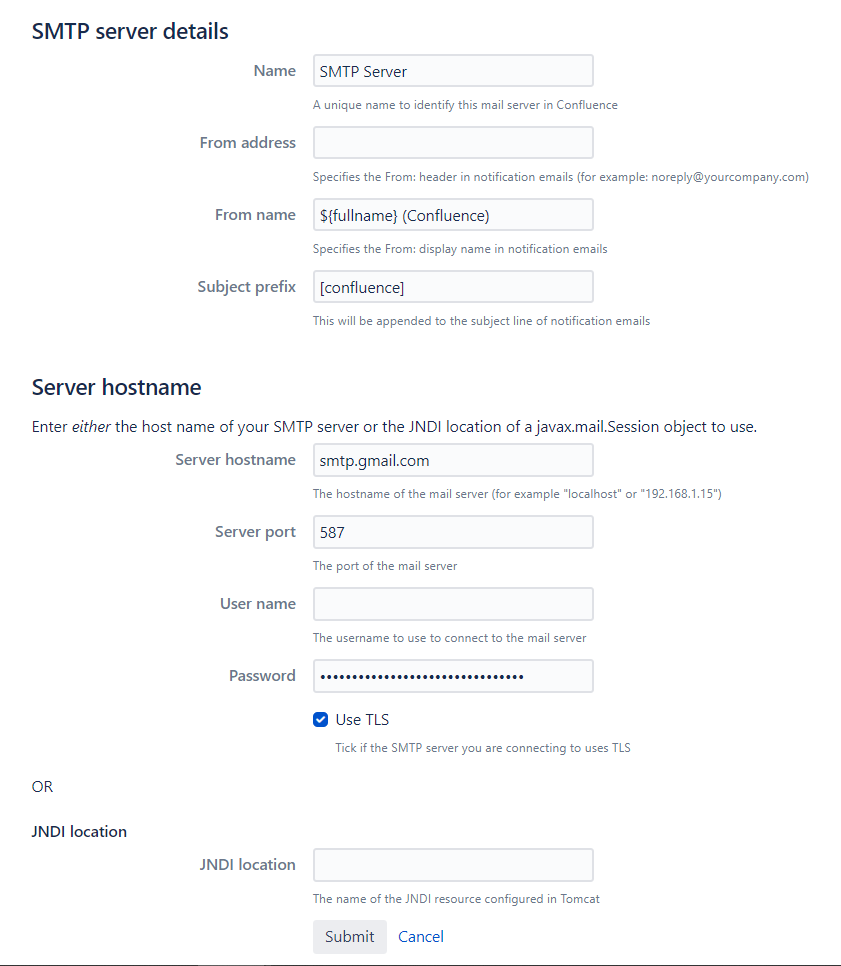Click the Password input box
Viewport: 841px width, 966px height.
(452, 675)
